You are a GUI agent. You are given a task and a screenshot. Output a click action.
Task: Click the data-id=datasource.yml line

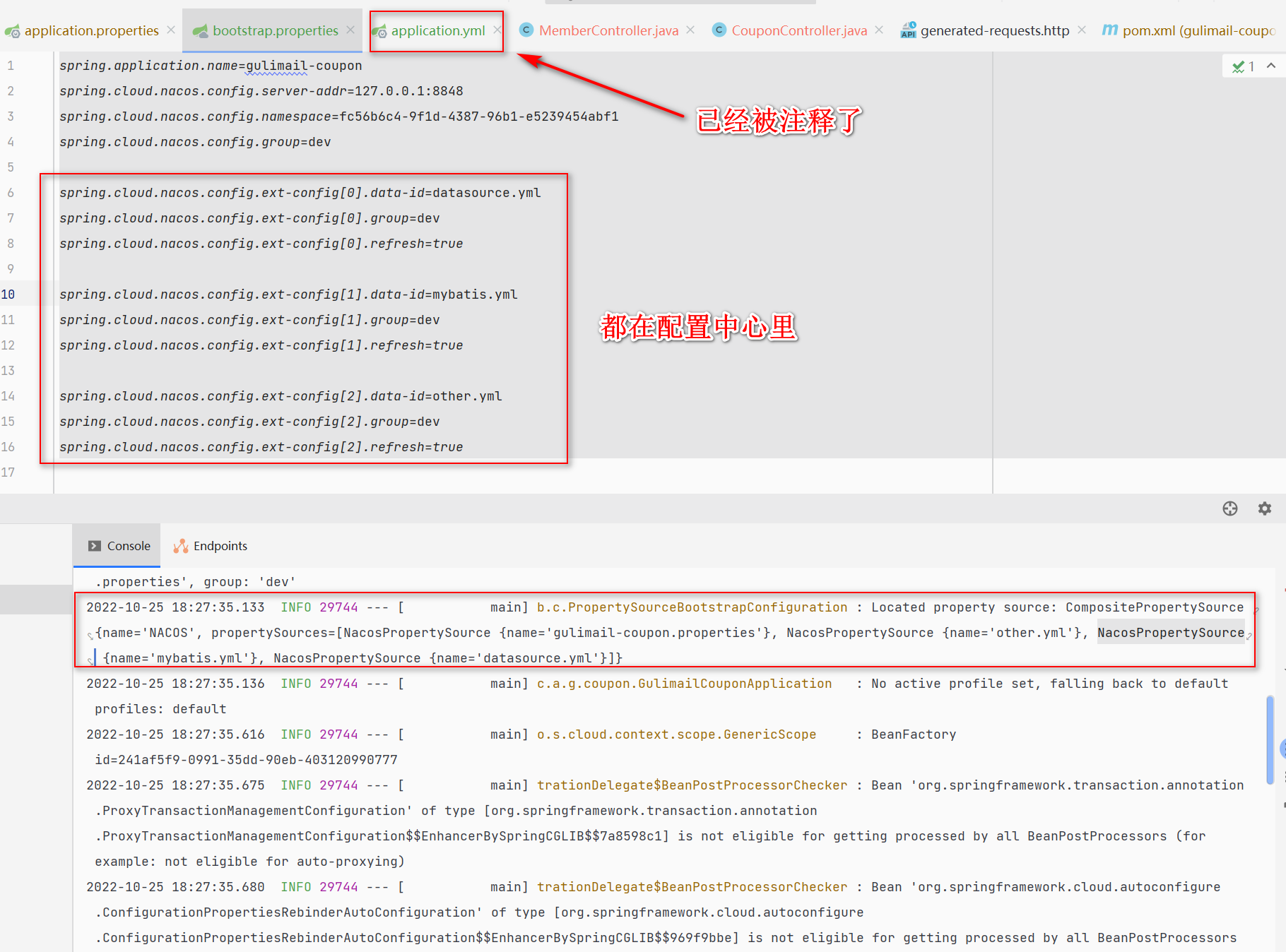(x=300, y=193)
